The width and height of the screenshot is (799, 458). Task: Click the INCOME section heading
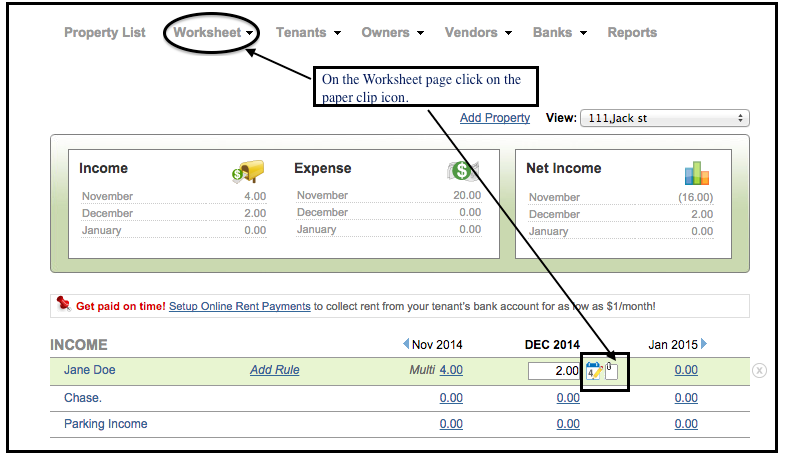78,345
